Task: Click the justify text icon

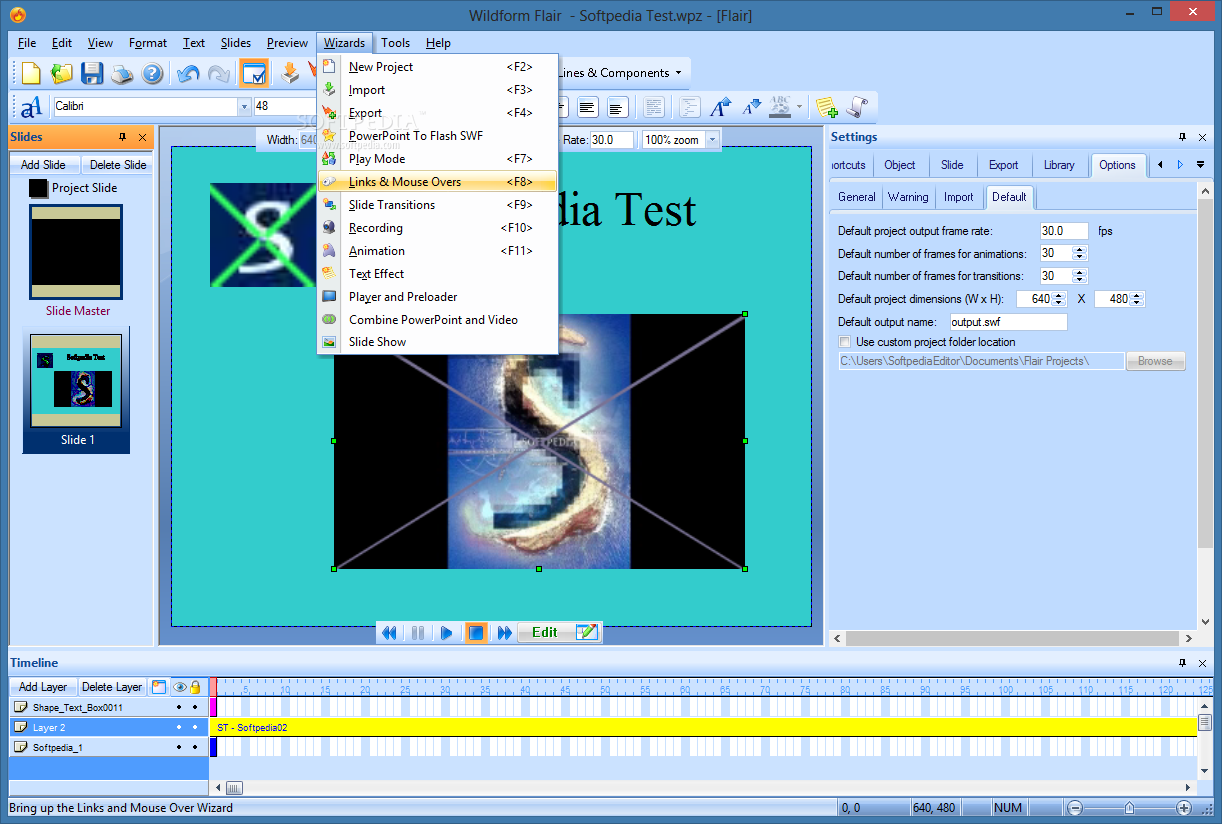Action: pyautogui.click(x=654, y=107)
